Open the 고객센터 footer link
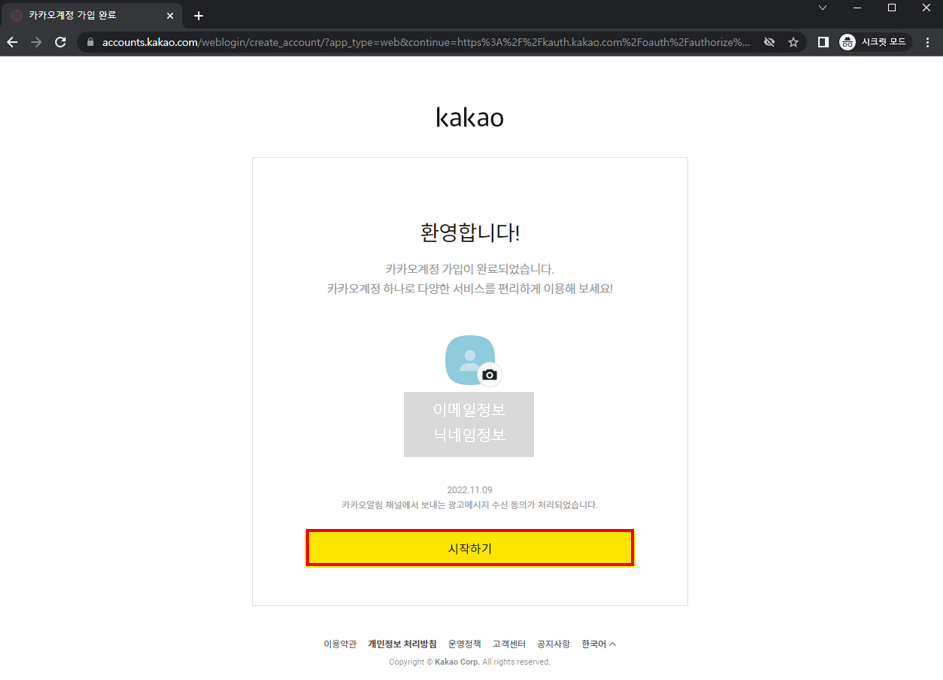The height and width of the screenshot is (680, 943). (509, 644)
